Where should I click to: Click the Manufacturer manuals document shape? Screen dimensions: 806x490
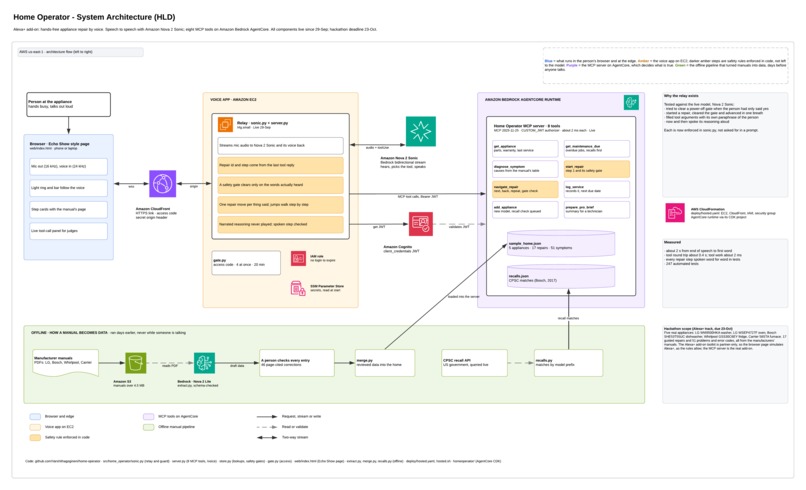[65, 364]
